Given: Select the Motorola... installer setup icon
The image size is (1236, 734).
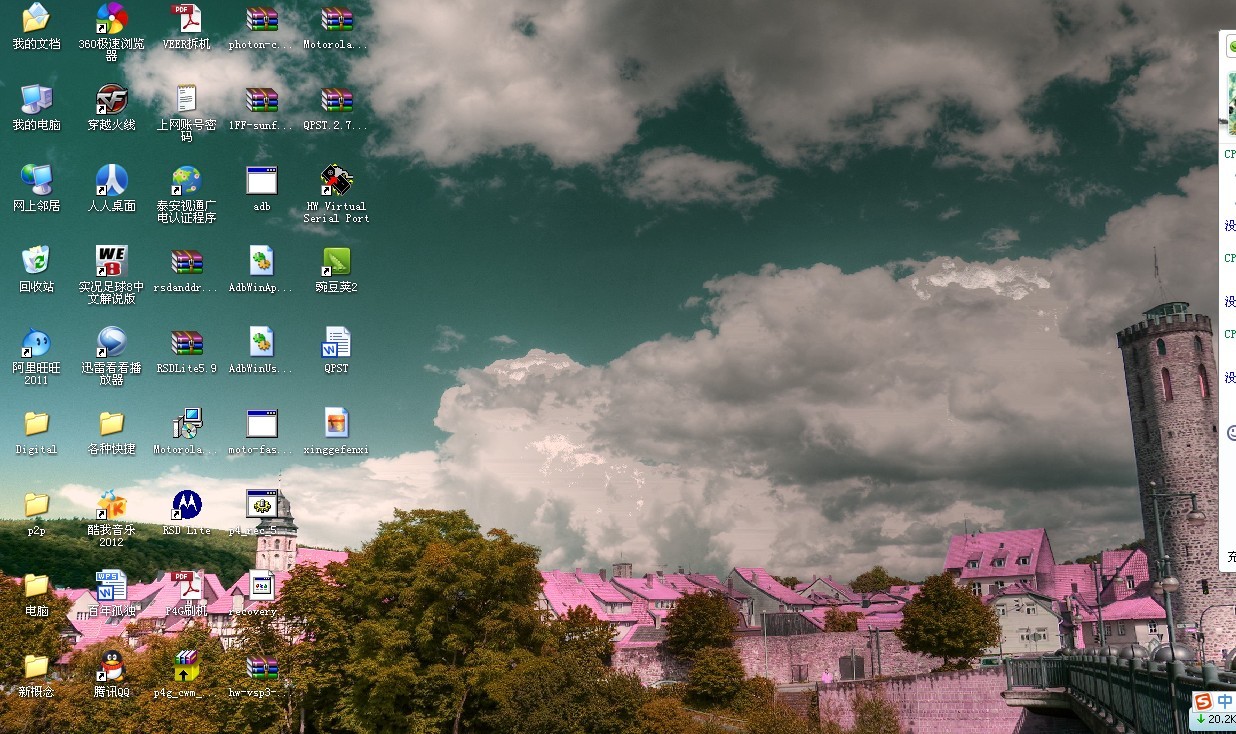Looking at the screenshot, I should [186, 422].
